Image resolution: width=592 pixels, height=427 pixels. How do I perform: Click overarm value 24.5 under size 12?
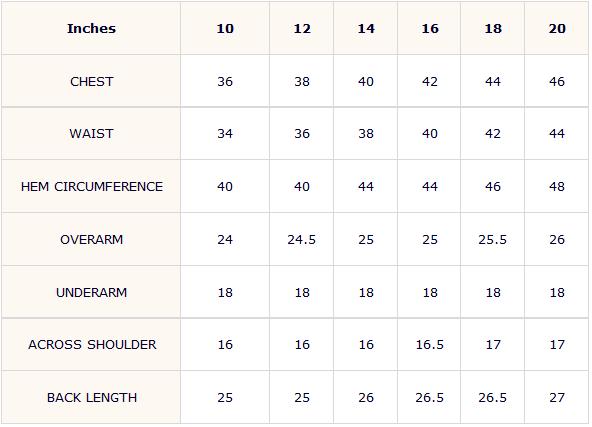click(x=302, y=239)
